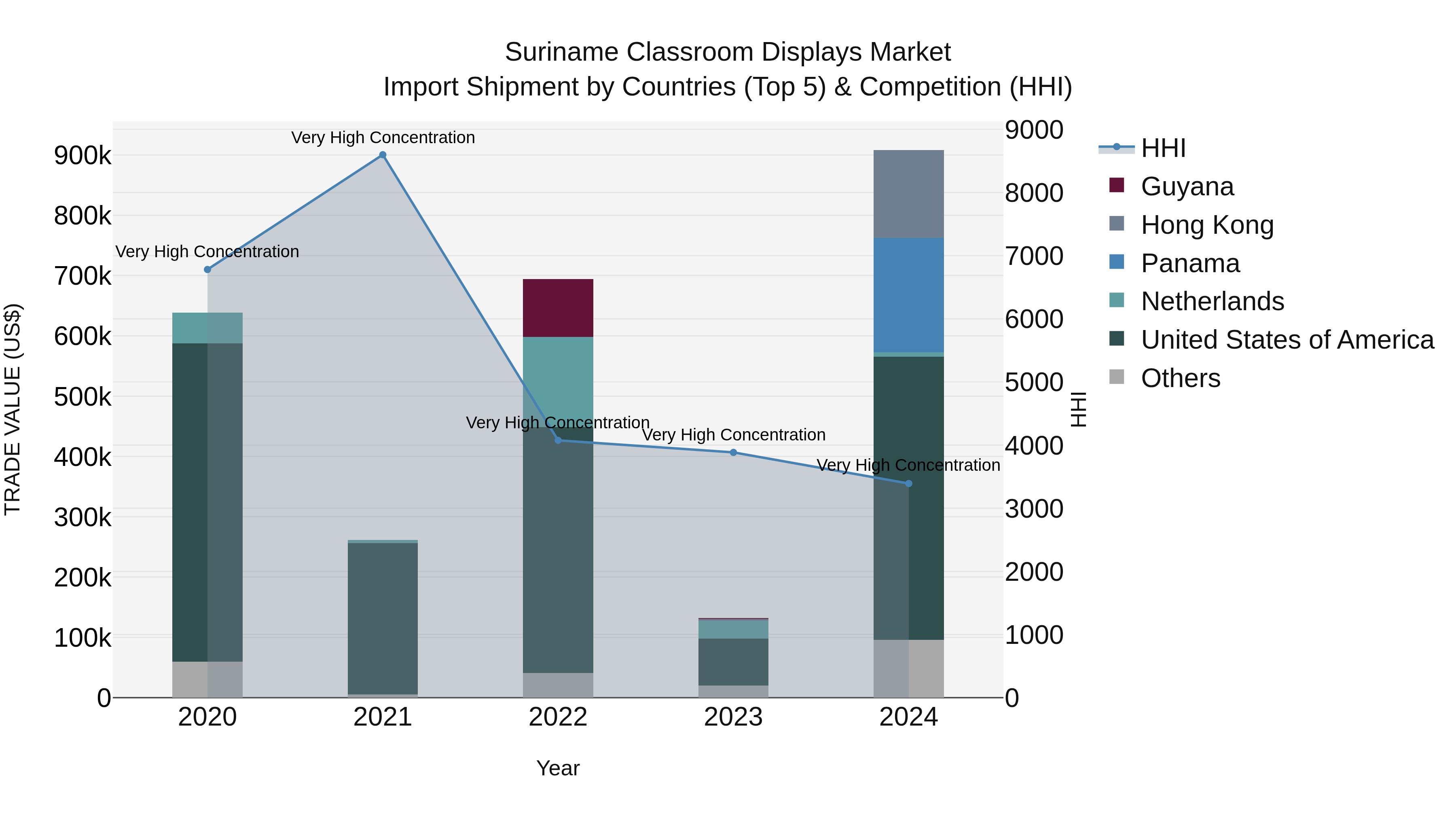
Task: Click the 2022 Very High Concentration annotation
Action: coord(558,423)
